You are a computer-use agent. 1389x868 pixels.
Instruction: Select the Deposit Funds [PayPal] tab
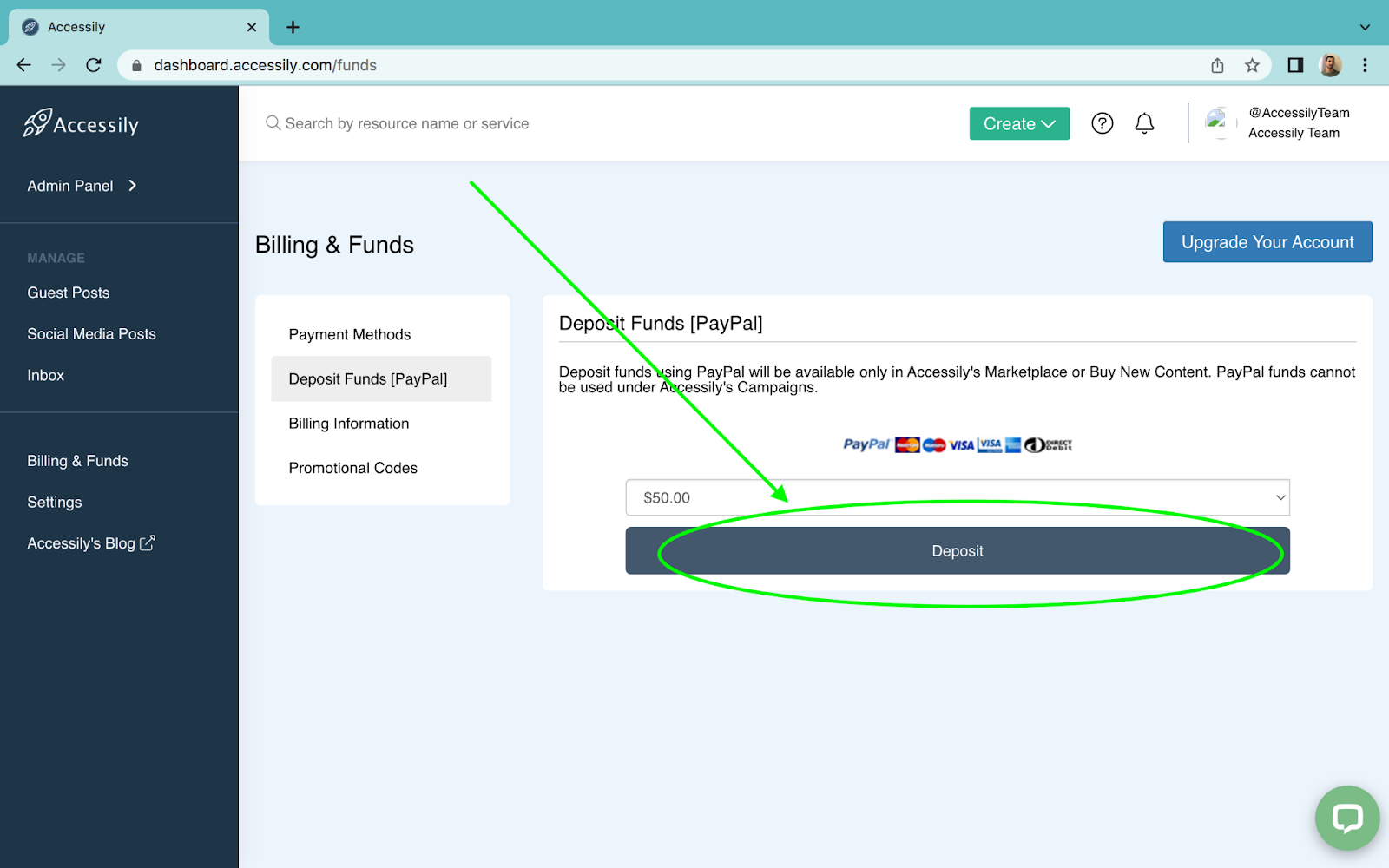click(x=381, y=378)
